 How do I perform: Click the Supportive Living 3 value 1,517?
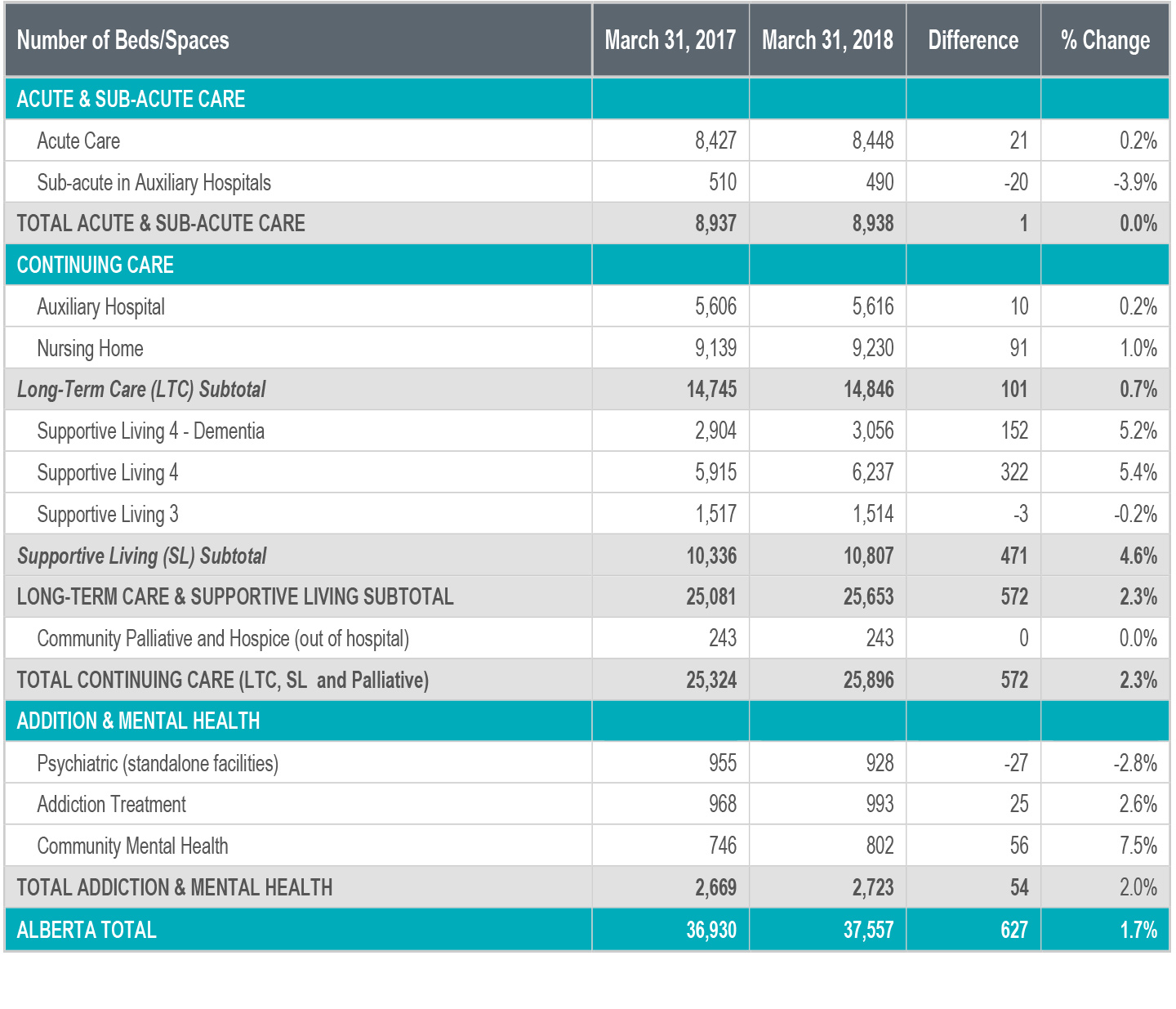point(715,515)
